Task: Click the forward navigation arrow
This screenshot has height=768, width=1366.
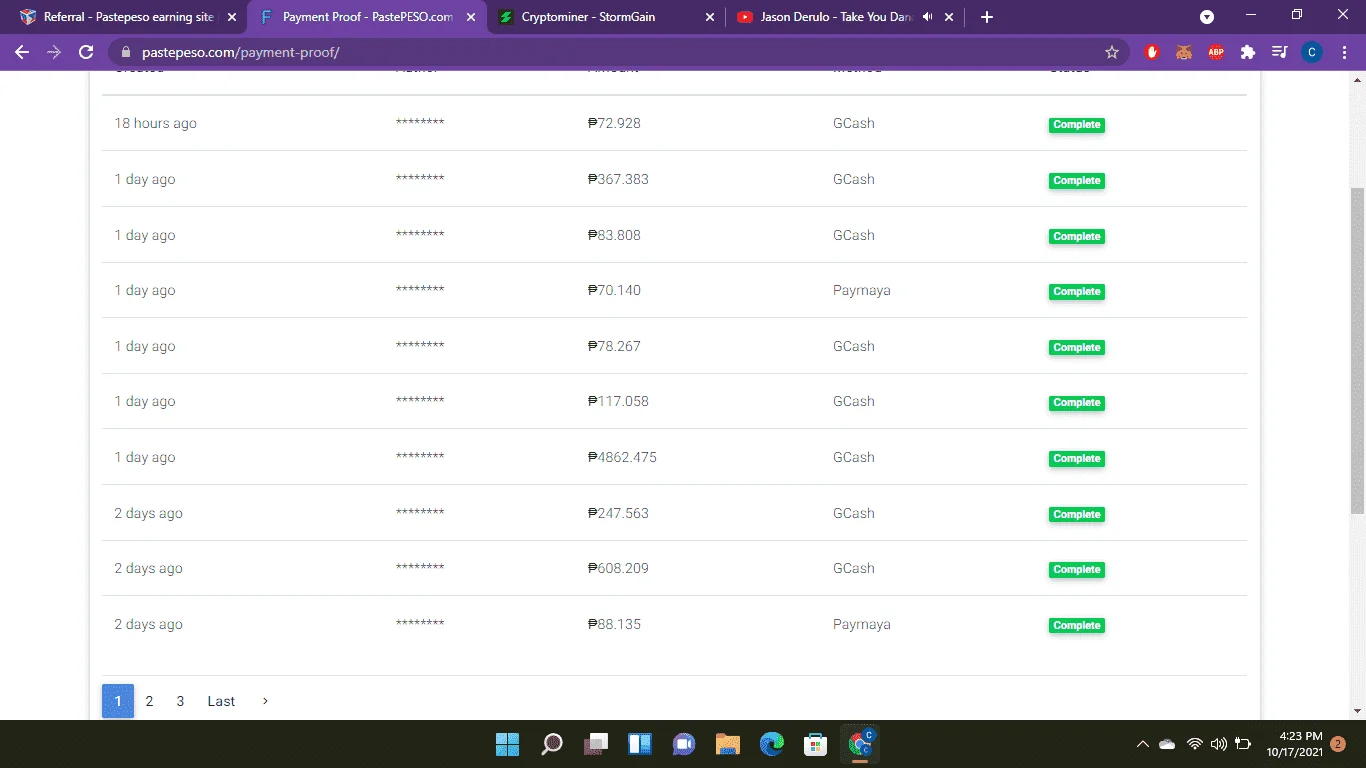Action: point(54,52)
